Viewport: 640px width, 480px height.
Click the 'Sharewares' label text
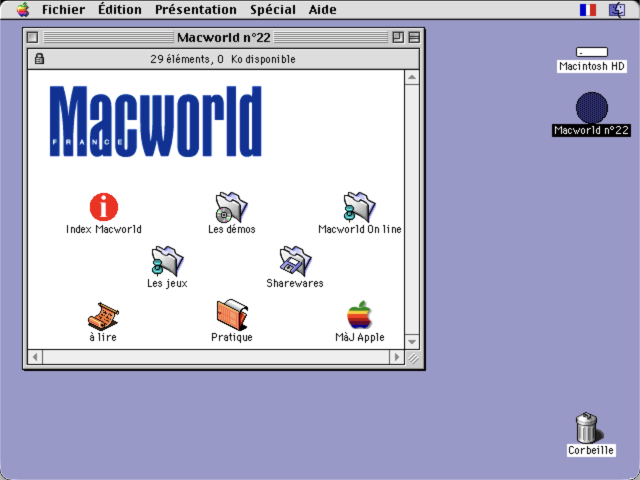coord(295,283)
